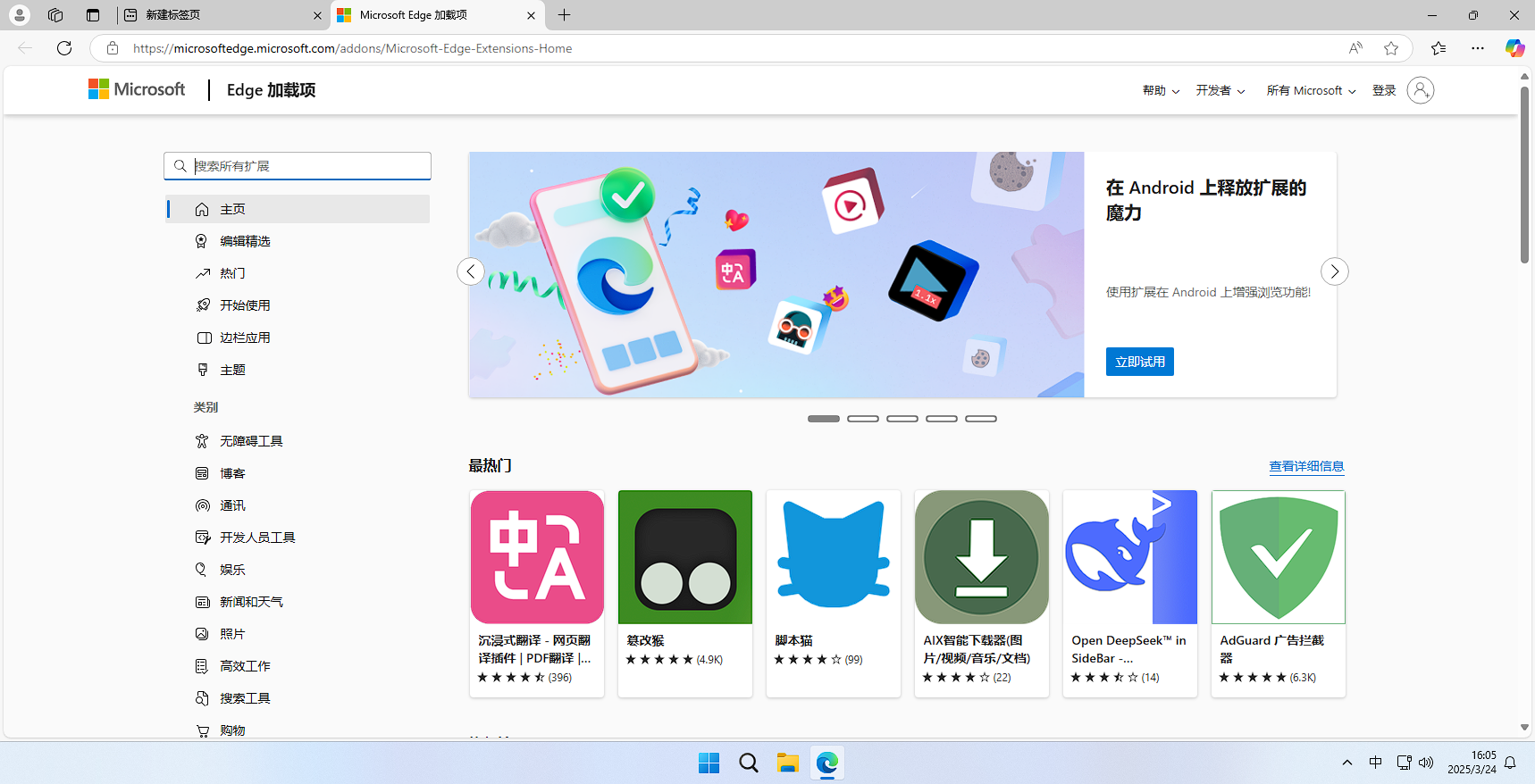Open the 脚本猫 extension card
The image size is (1535, 784).
click(834, 594)
